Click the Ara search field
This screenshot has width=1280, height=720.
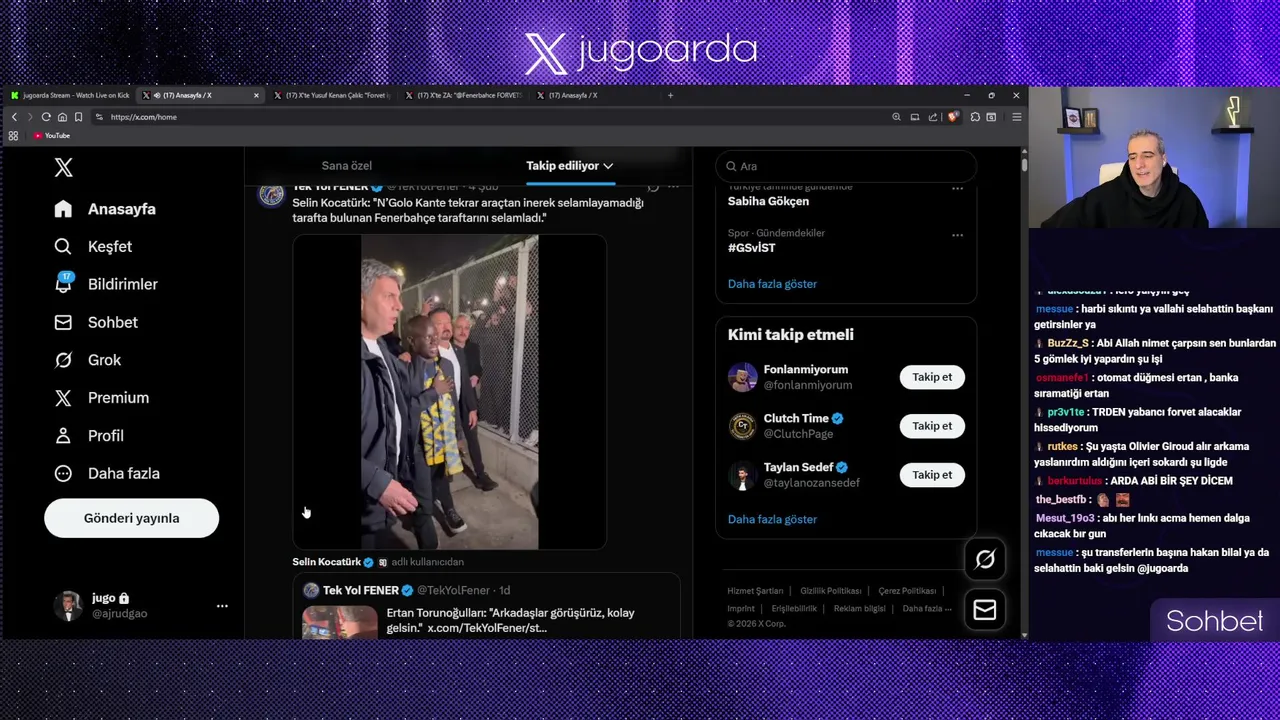846,166
